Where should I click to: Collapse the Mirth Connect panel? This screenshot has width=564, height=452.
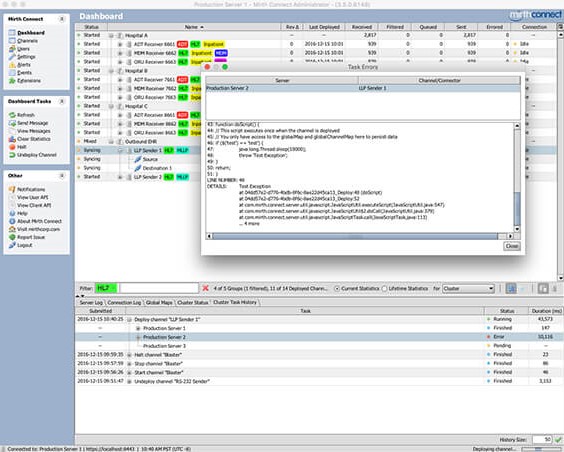click(x=62, y=19)
